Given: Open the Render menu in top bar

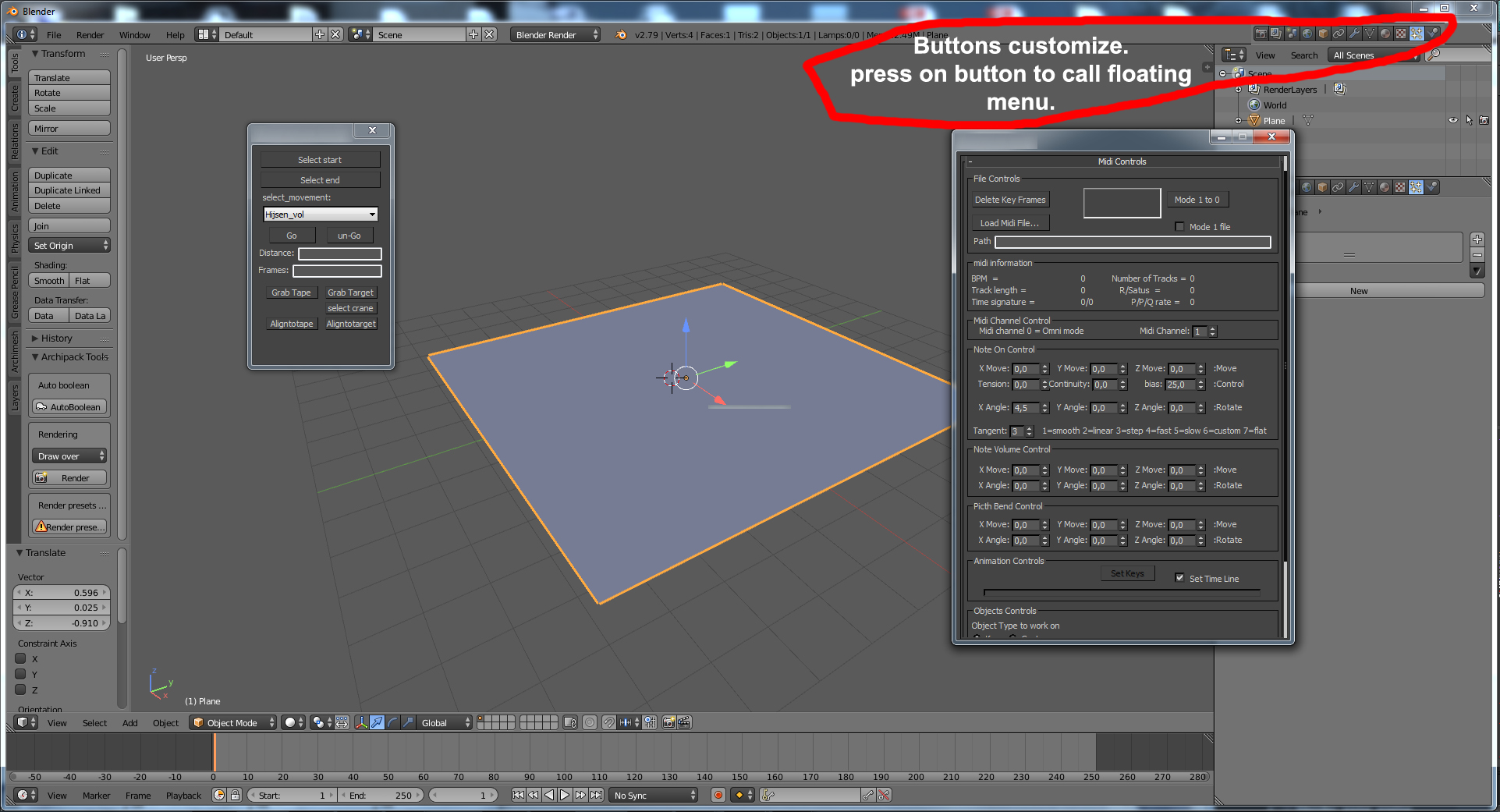Looking at the screenshot, I should click(90, 34).
